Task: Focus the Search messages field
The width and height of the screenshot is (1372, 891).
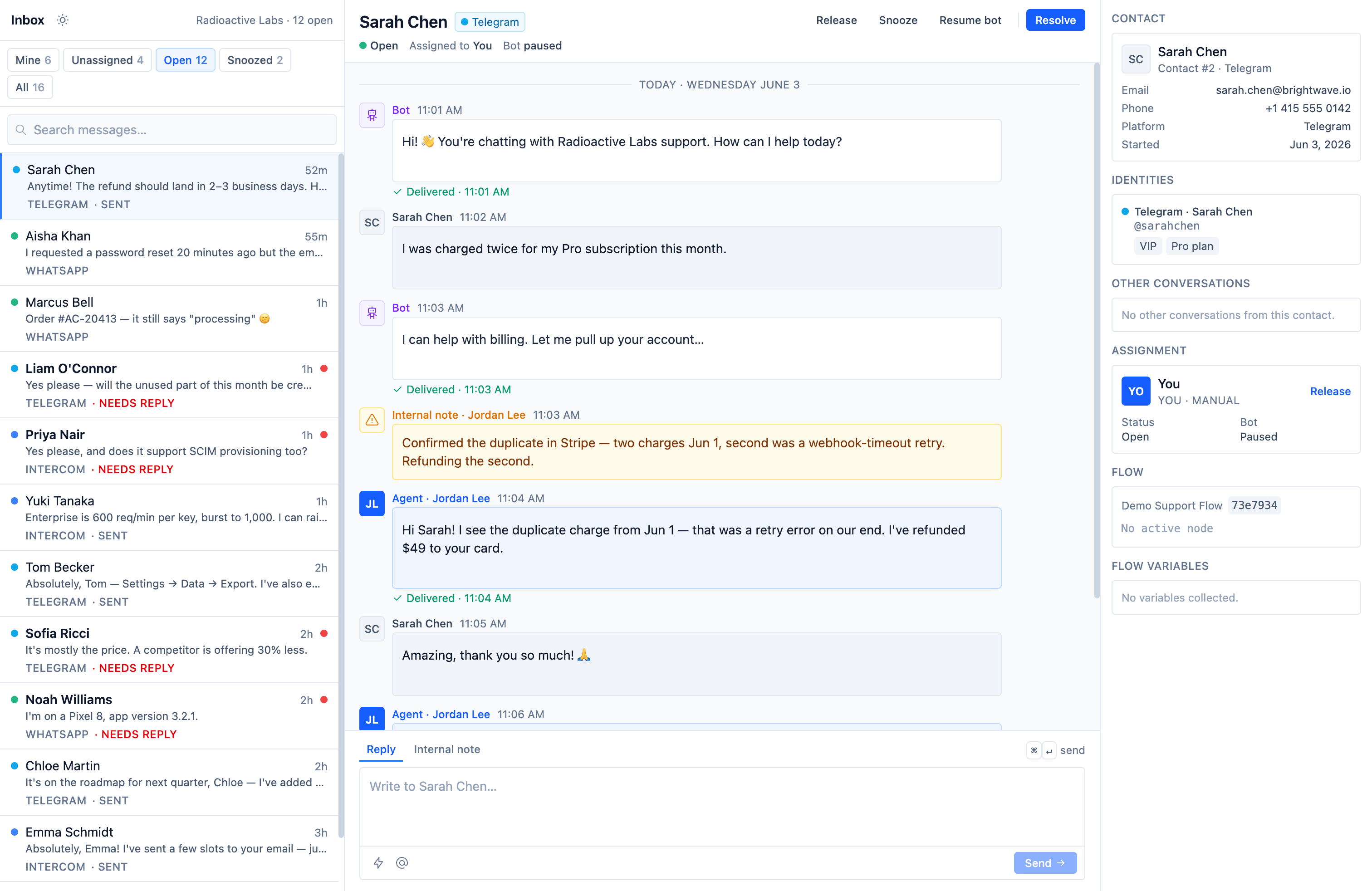Action: coord(172,130)
